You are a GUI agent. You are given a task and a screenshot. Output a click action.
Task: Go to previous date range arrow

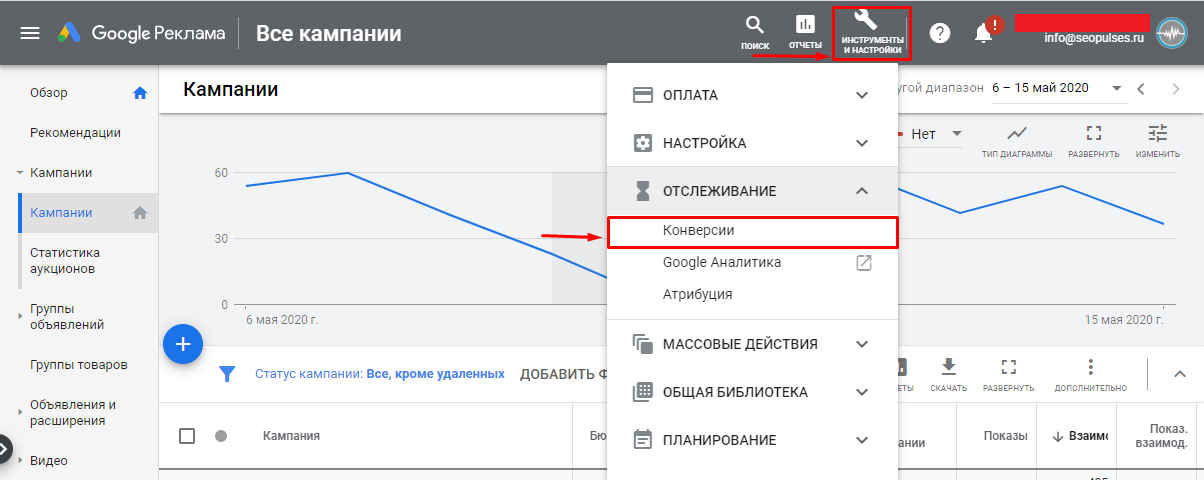[x=1140, y=89]
